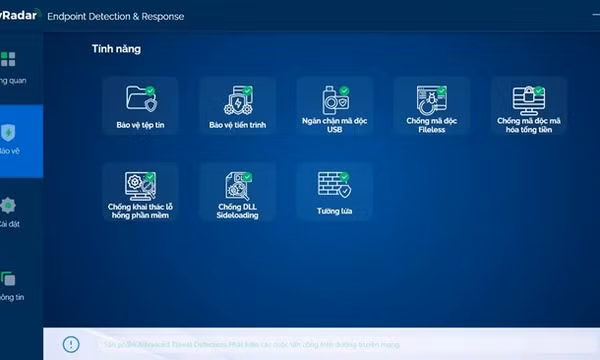Select Chống mã độc mã hóa tống tiền
The width and height of the screenshot is (600, 360).
528,106
